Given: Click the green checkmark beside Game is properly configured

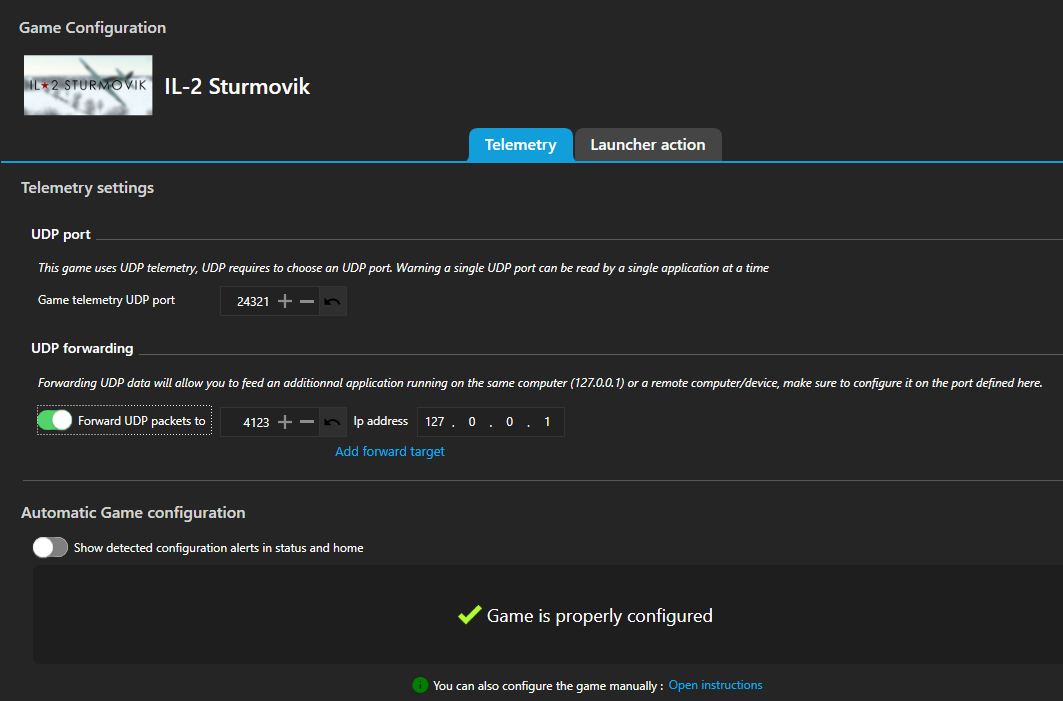Looking at the screenshot, I should point(469,615).
